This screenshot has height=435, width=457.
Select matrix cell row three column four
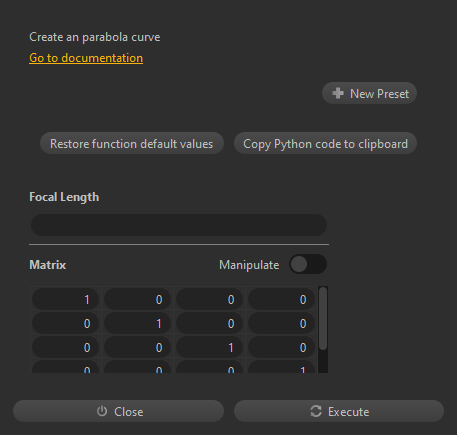tap(281, 347)
